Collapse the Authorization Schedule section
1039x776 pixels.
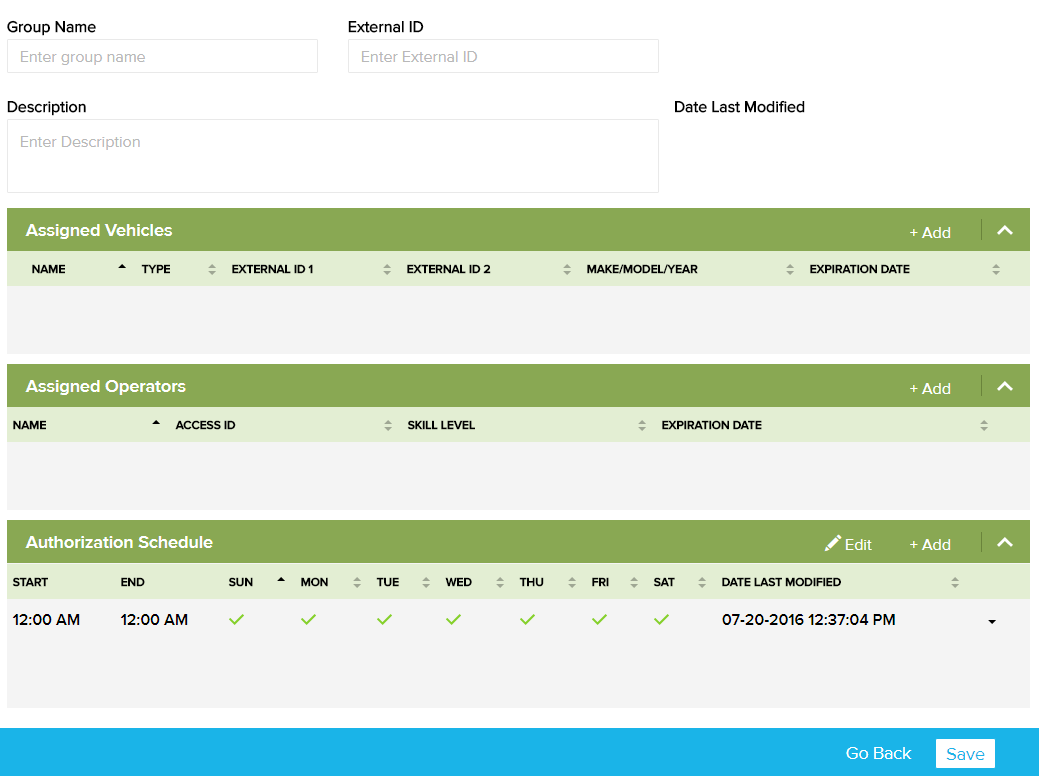(x=1005, y=543)
